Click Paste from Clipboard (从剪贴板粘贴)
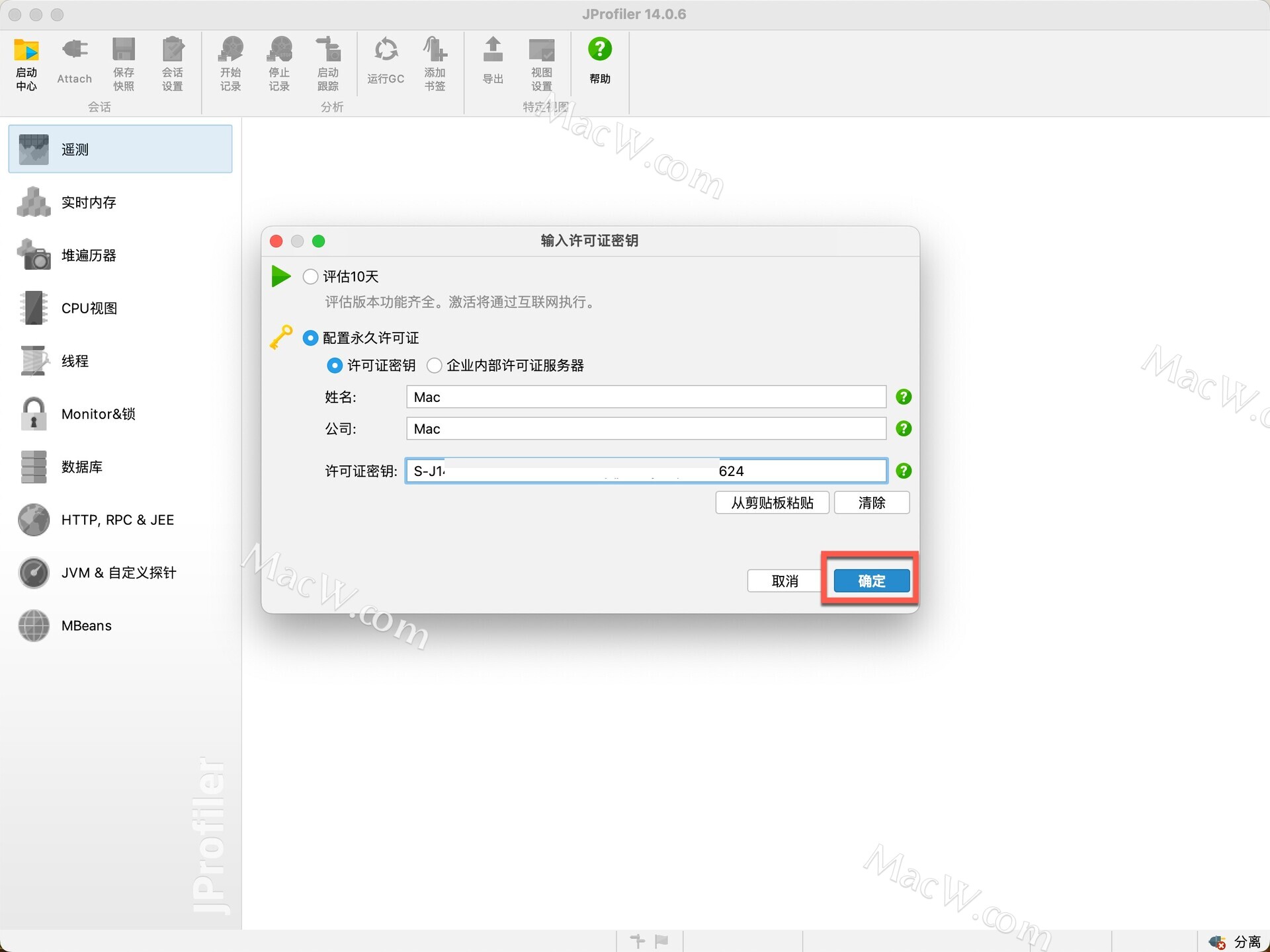The height and width of the screenshot is (952, 1270). click(x=772, y=502)
